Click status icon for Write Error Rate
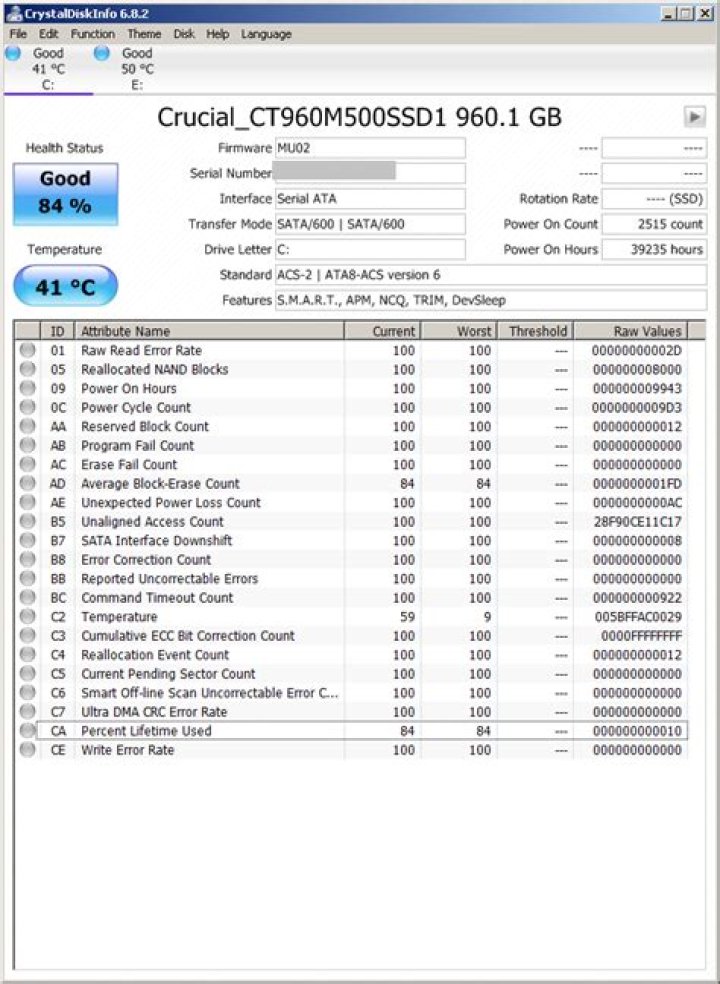This screenshot has height=984, width=720. (x=27, y=750)
